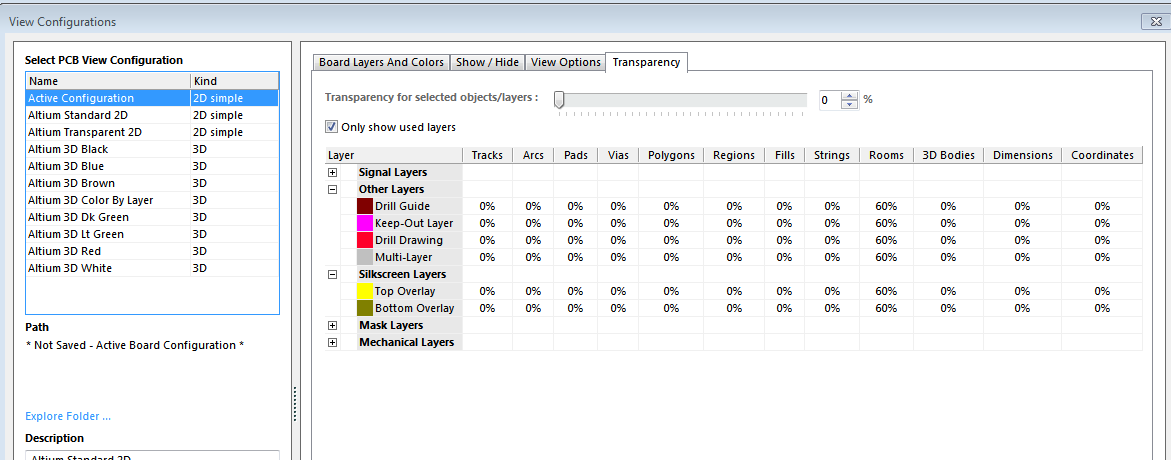Click the transparency percentage input field
The width and height of the screenshot is (1171, 460).
point(830,99)
